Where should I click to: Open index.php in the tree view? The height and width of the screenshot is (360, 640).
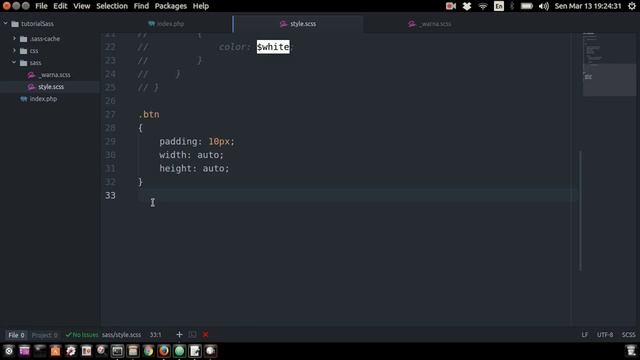point(43,99)
